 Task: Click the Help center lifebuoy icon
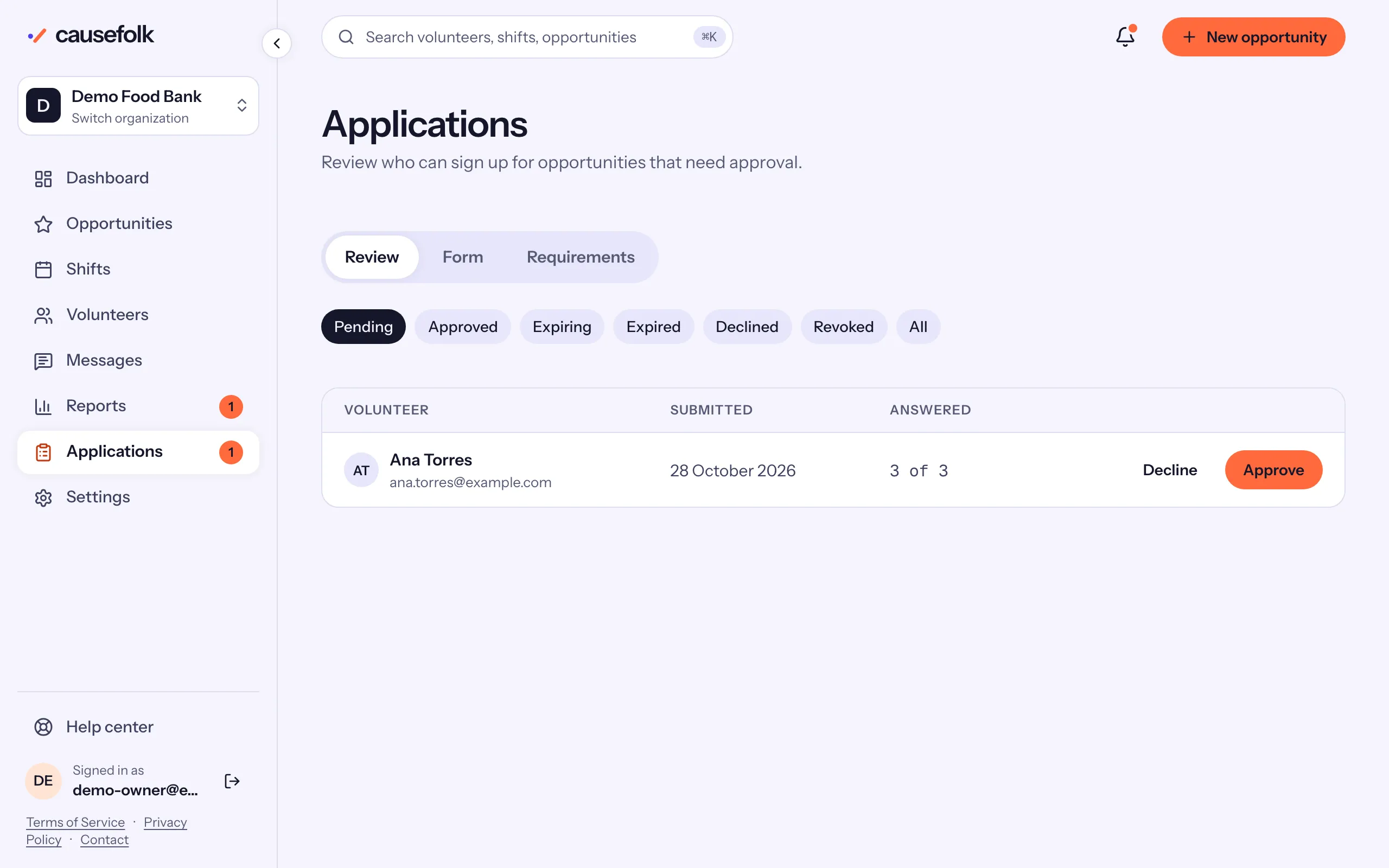[43, 727]
